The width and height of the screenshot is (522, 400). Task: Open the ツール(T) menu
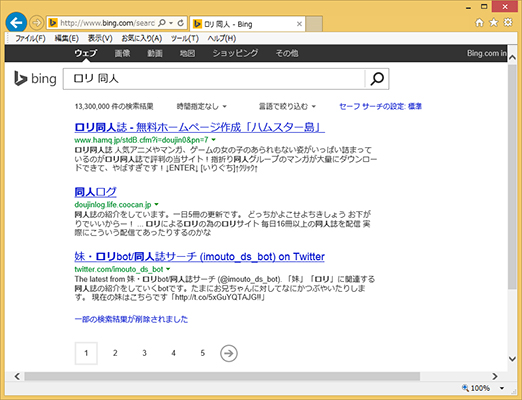(x=185, y=38)
